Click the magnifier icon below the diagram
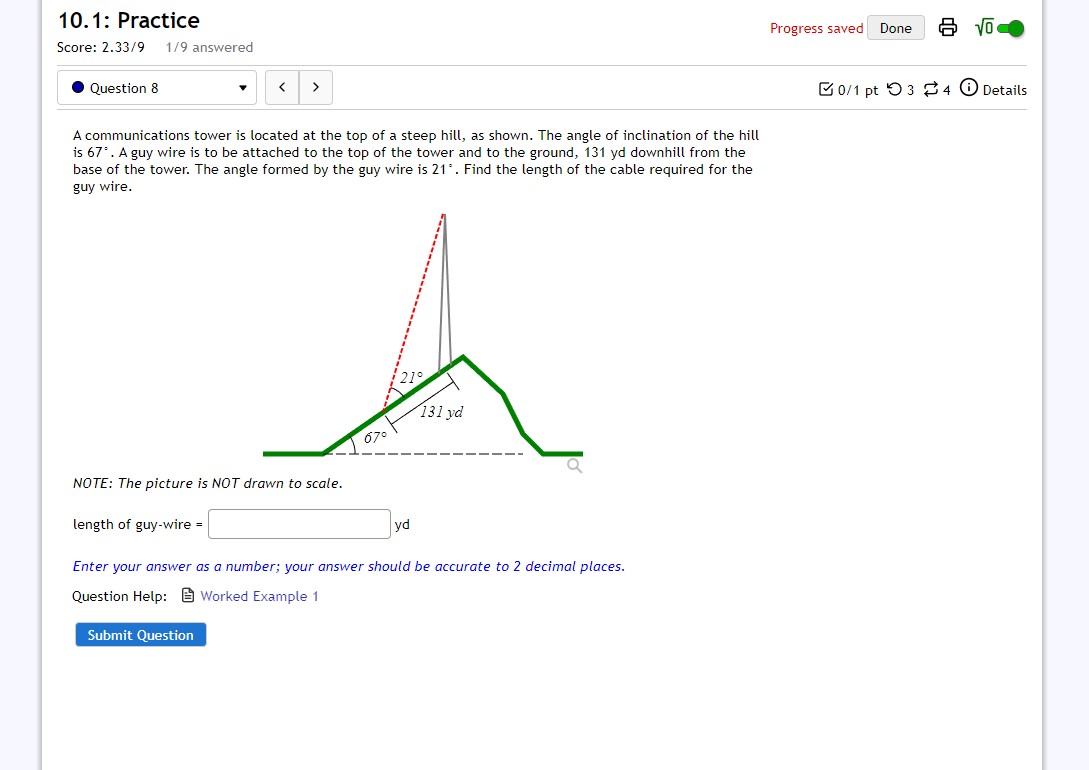 pos(572,465)
